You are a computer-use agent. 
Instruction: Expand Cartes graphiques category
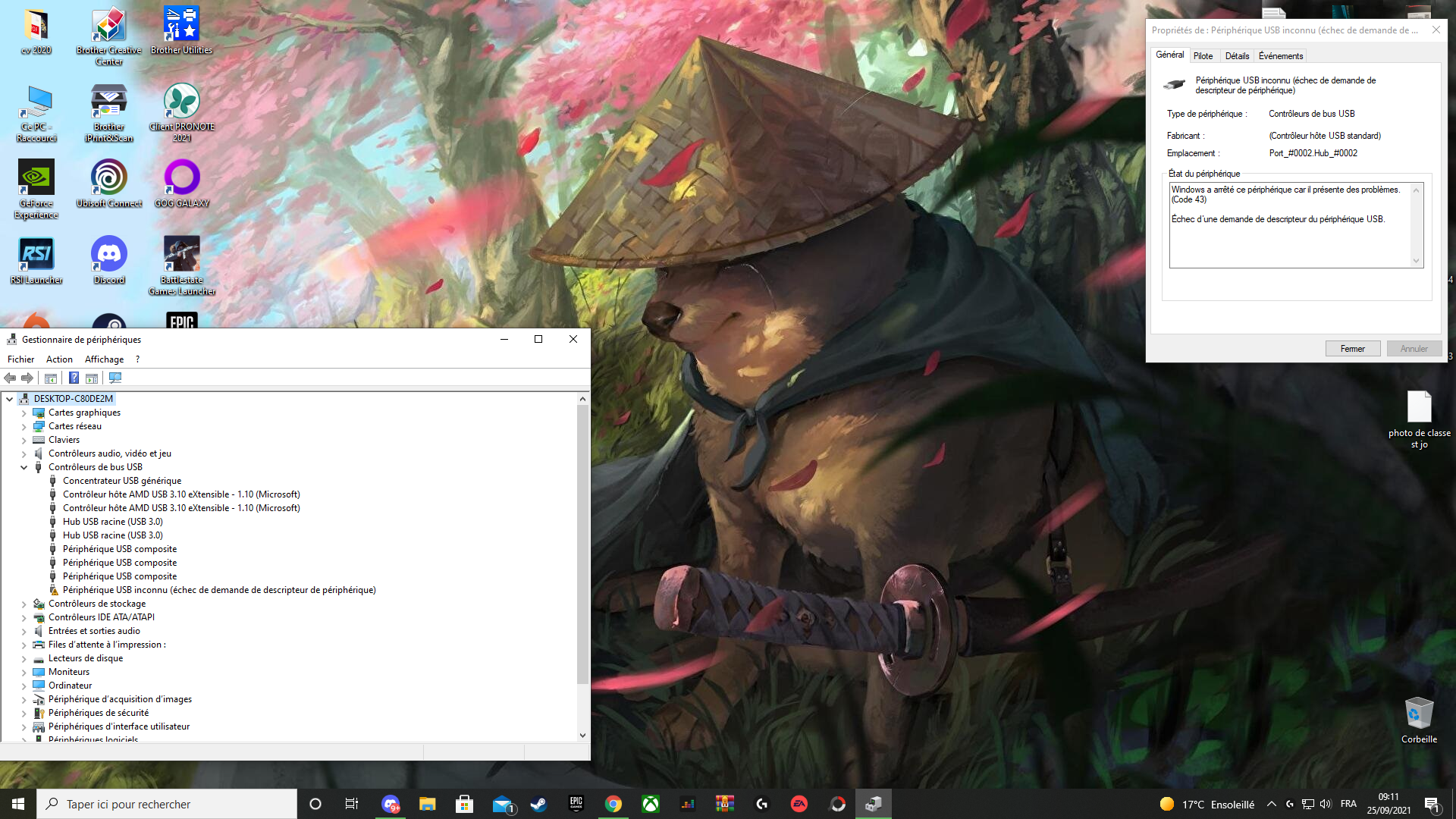[x=24, y=413]
